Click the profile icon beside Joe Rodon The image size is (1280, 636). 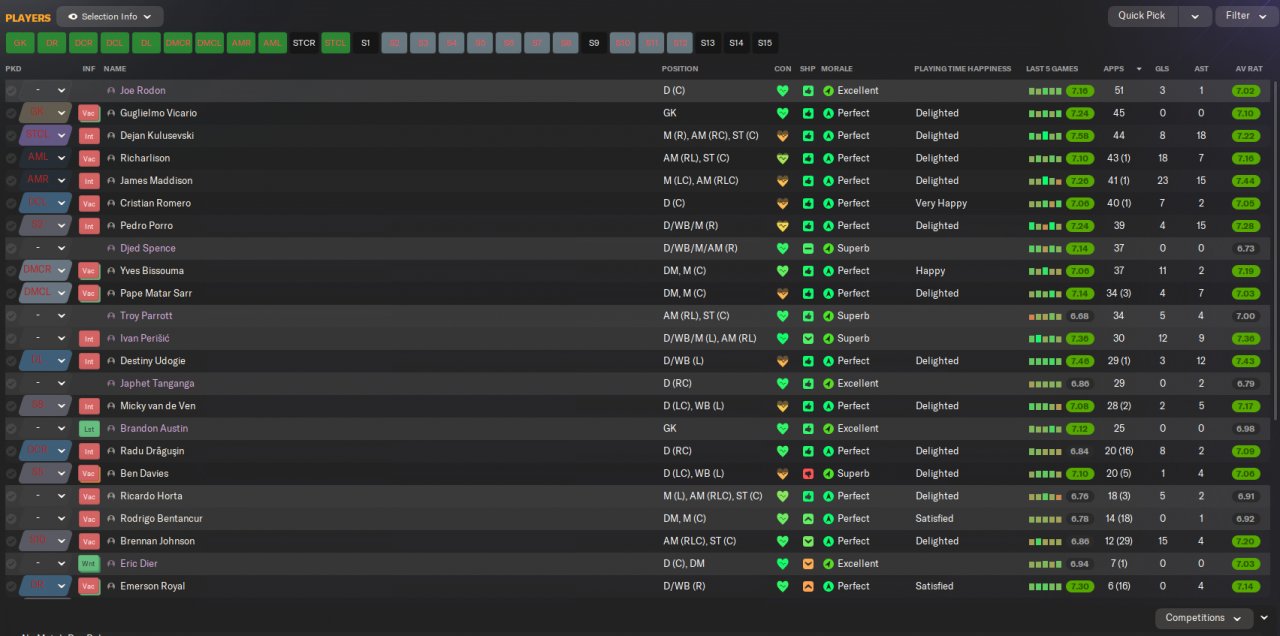111,91
